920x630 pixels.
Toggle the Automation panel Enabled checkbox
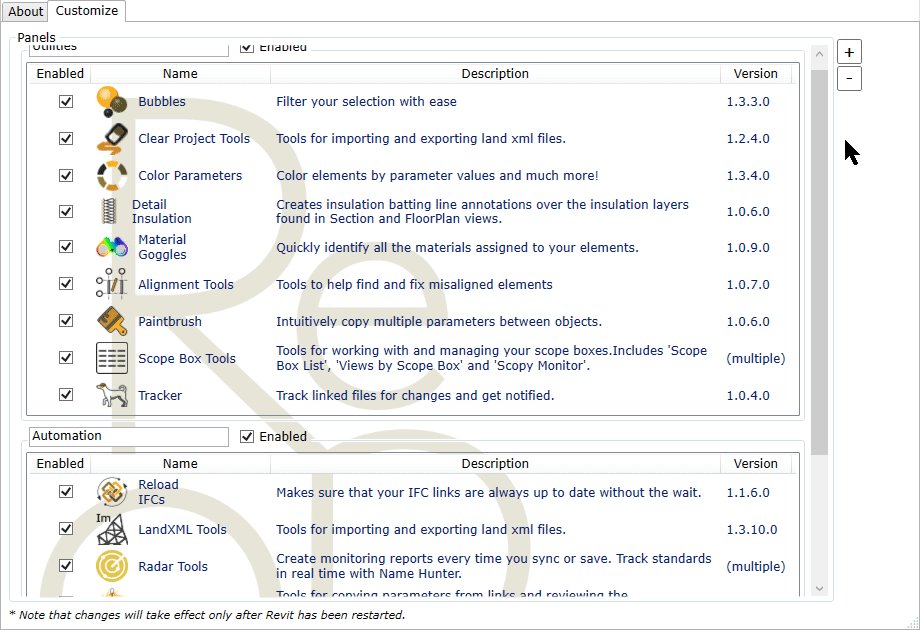coord(247,436)
